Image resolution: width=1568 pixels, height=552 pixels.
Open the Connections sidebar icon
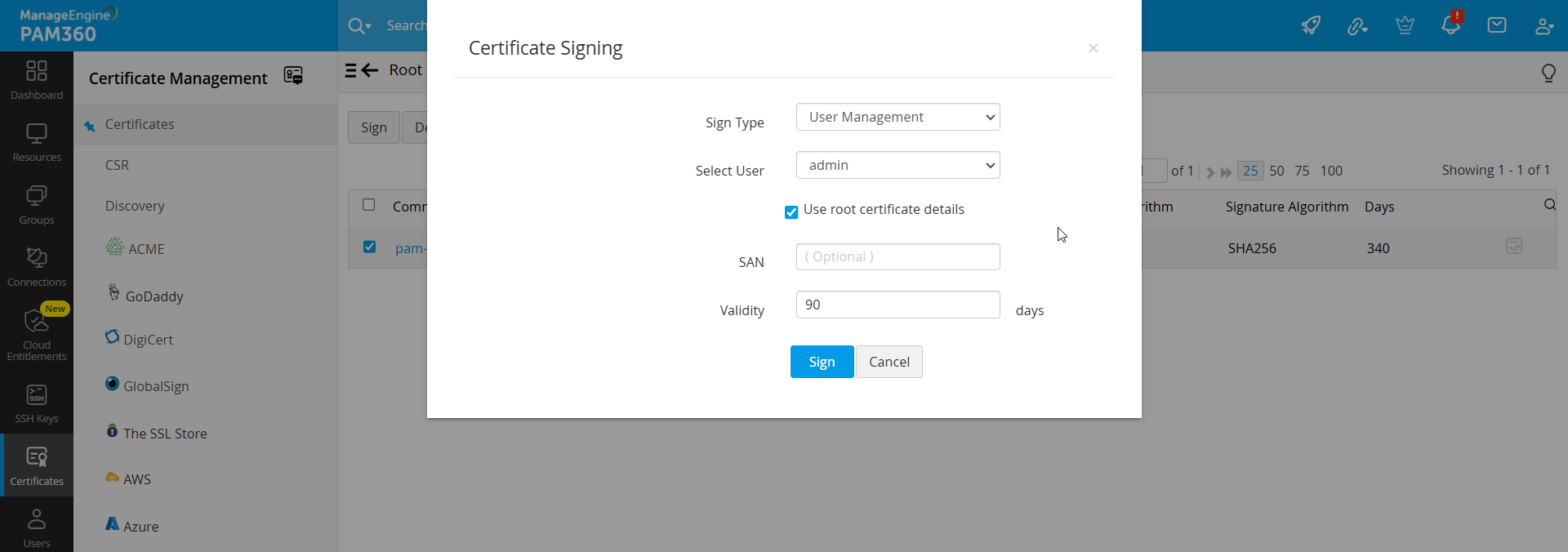pos(37,267)
